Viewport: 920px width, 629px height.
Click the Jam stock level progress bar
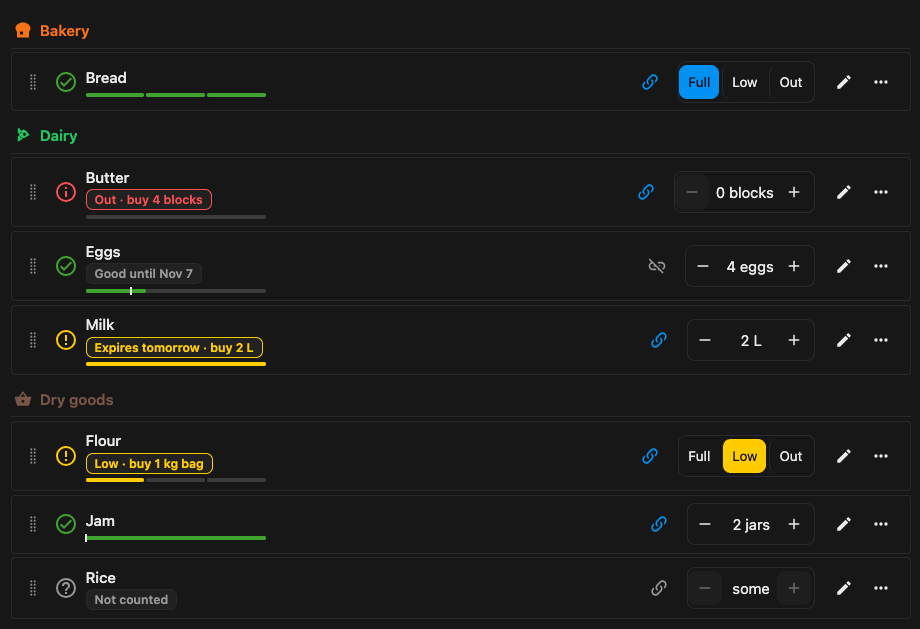176,537
